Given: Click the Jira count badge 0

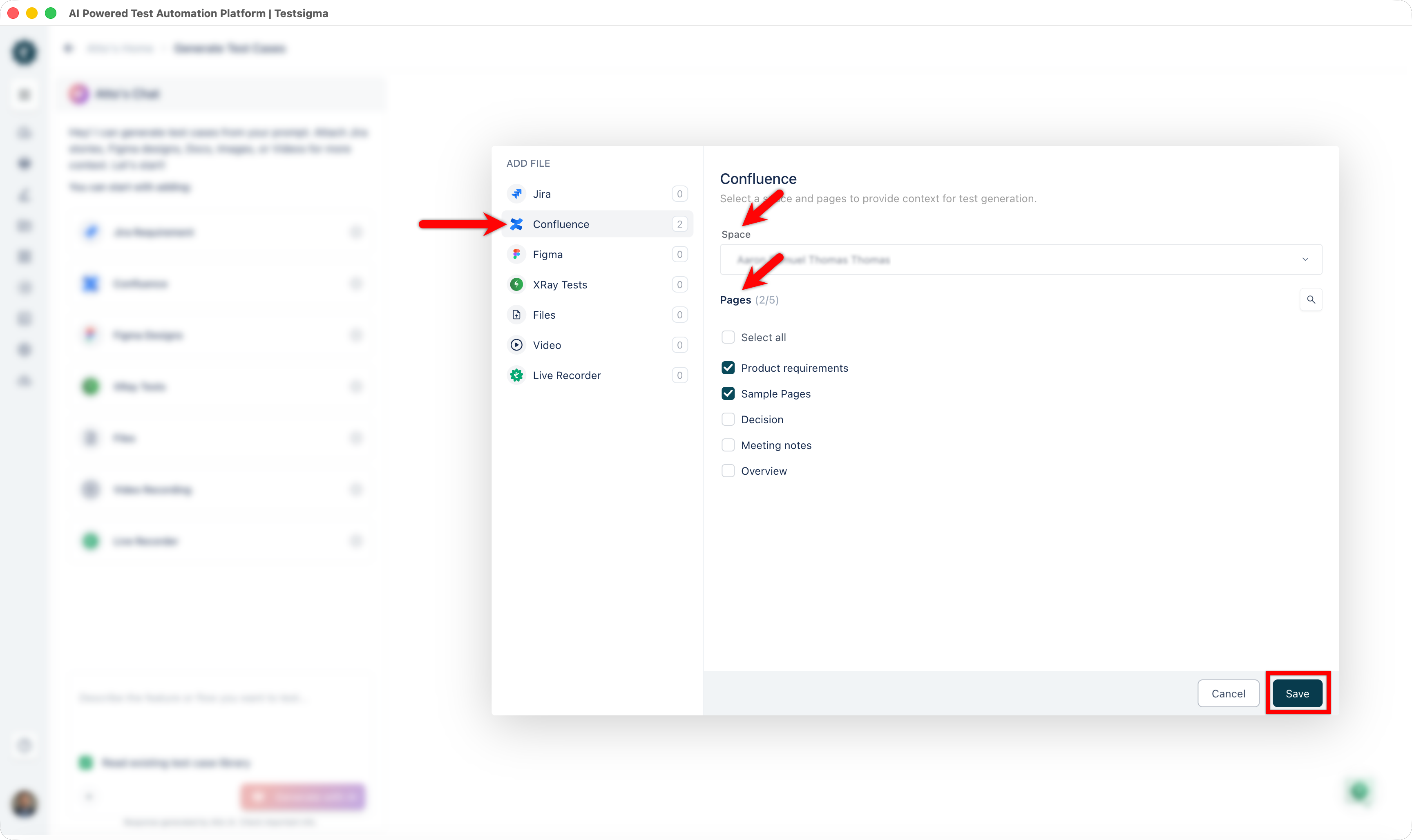Looking at the screenshot, I should [680, 194].
